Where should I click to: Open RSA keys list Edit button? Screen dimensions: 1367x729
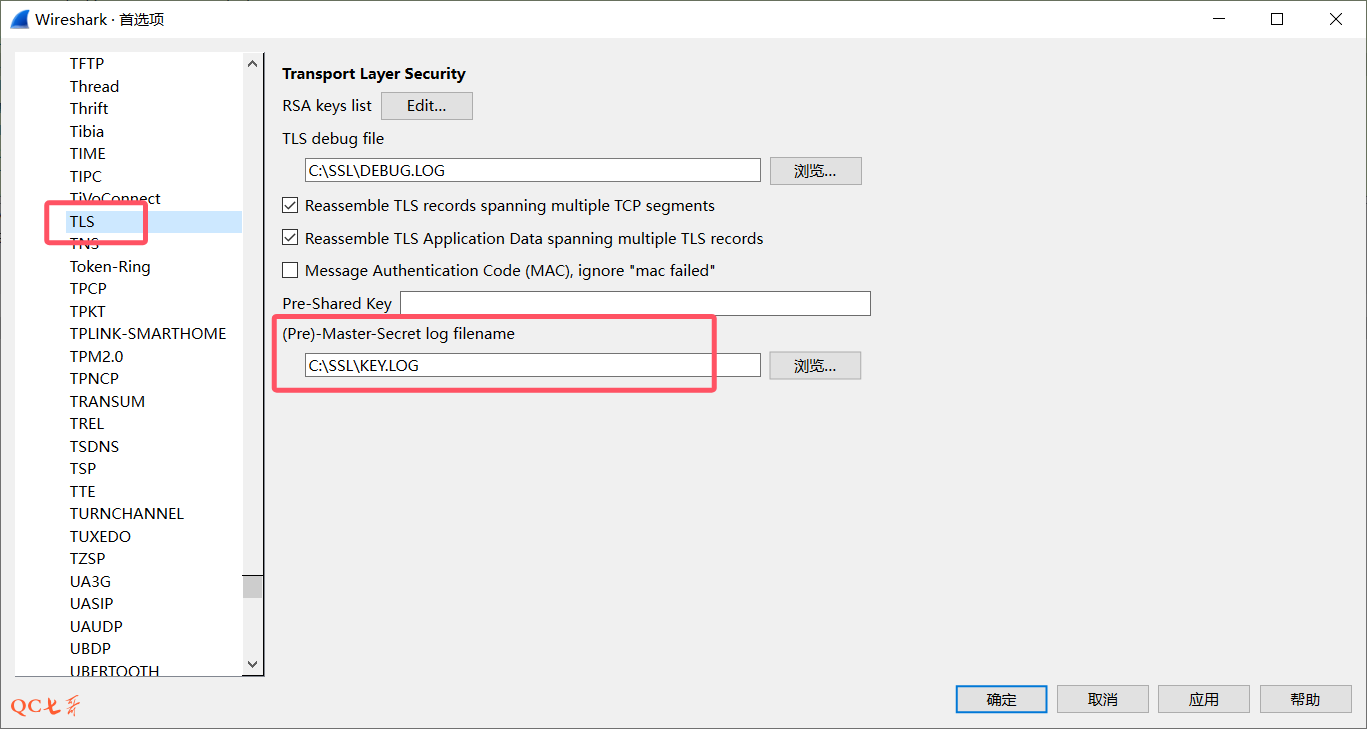(426, 106)
